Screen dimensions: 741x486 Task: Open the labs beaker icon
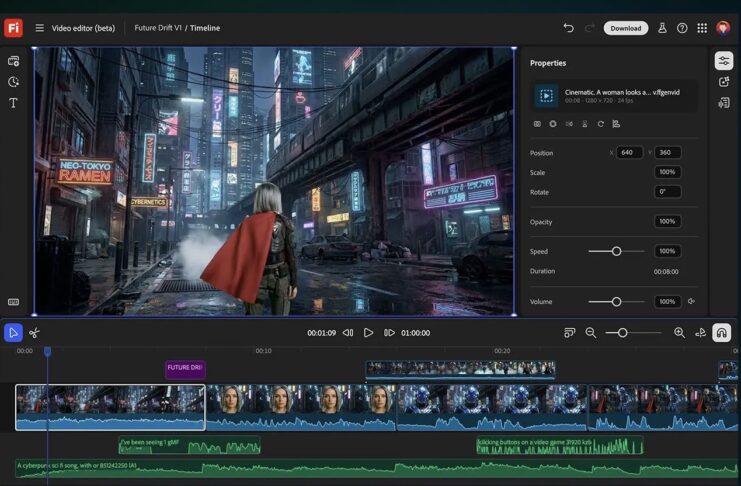pyautogui.click(x=662, y=28)
